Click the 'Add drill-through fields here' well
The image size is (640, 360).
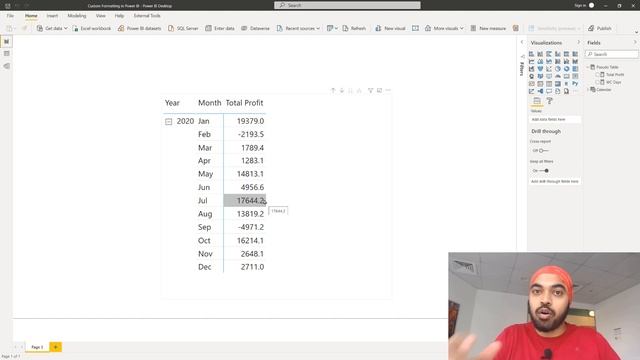point(555,181)
